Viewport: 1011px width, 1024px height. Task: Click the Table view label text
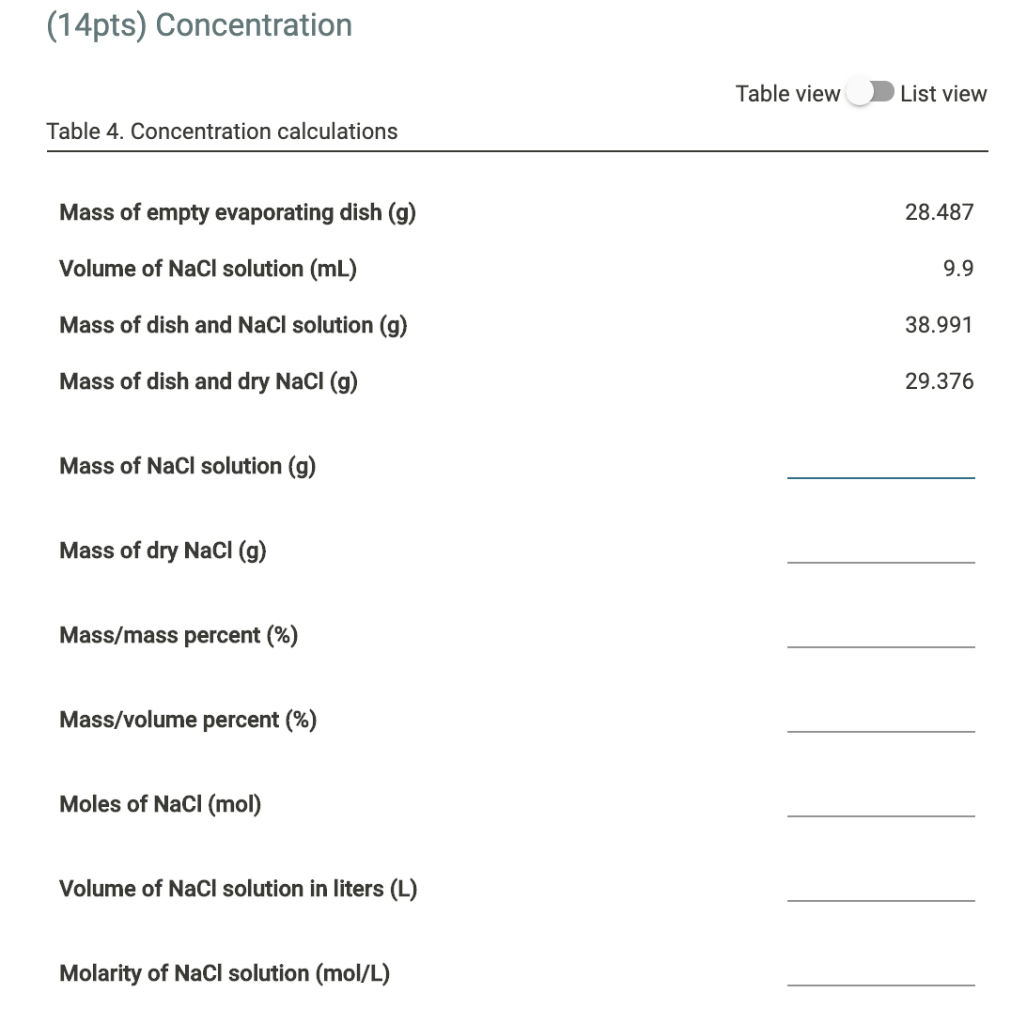(788, 93)
